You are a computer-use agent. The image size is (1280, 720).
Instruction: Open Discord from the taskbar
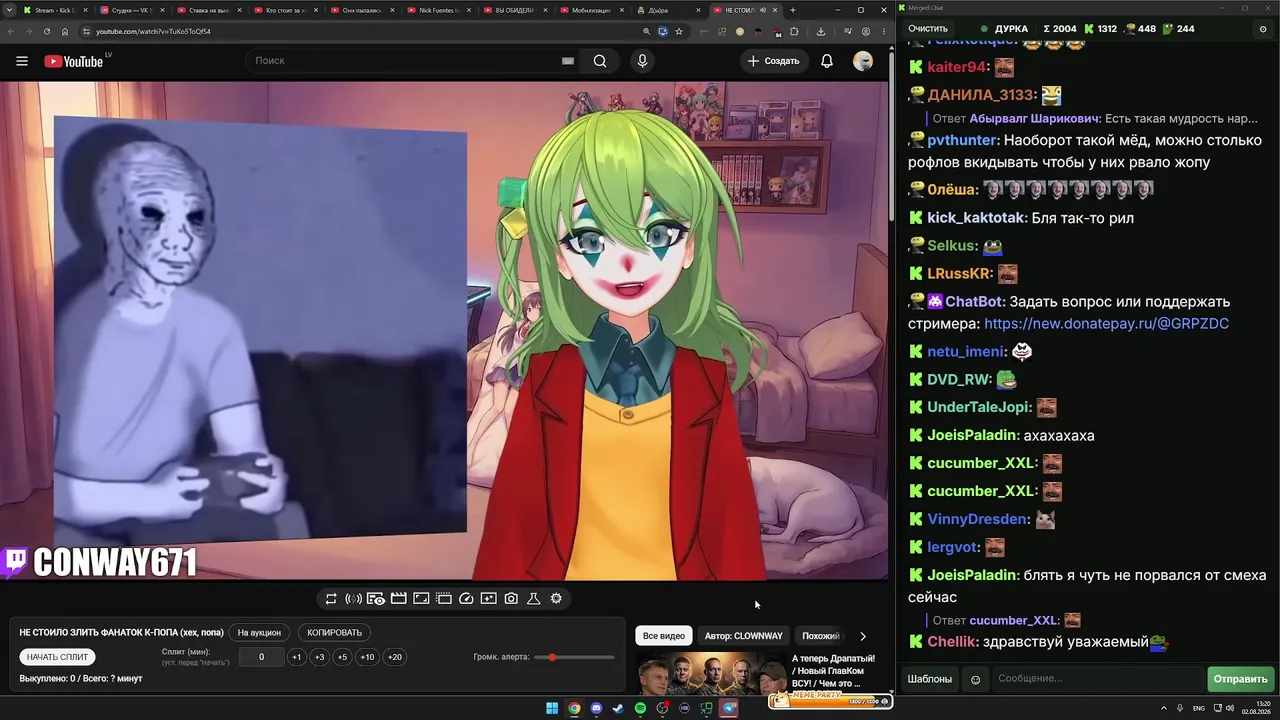596,709
